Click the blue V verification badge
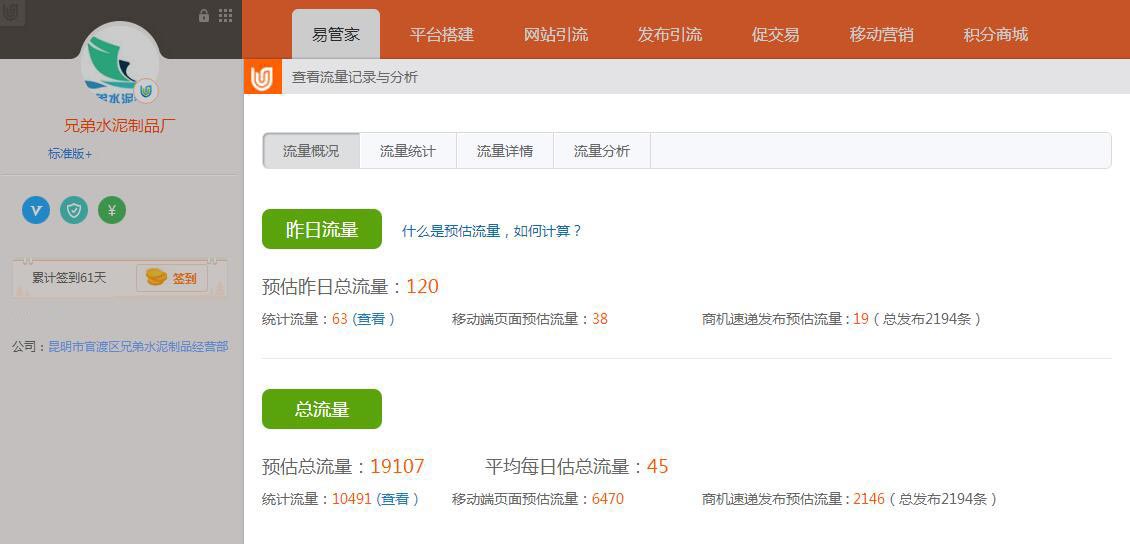 coord(36,210)
